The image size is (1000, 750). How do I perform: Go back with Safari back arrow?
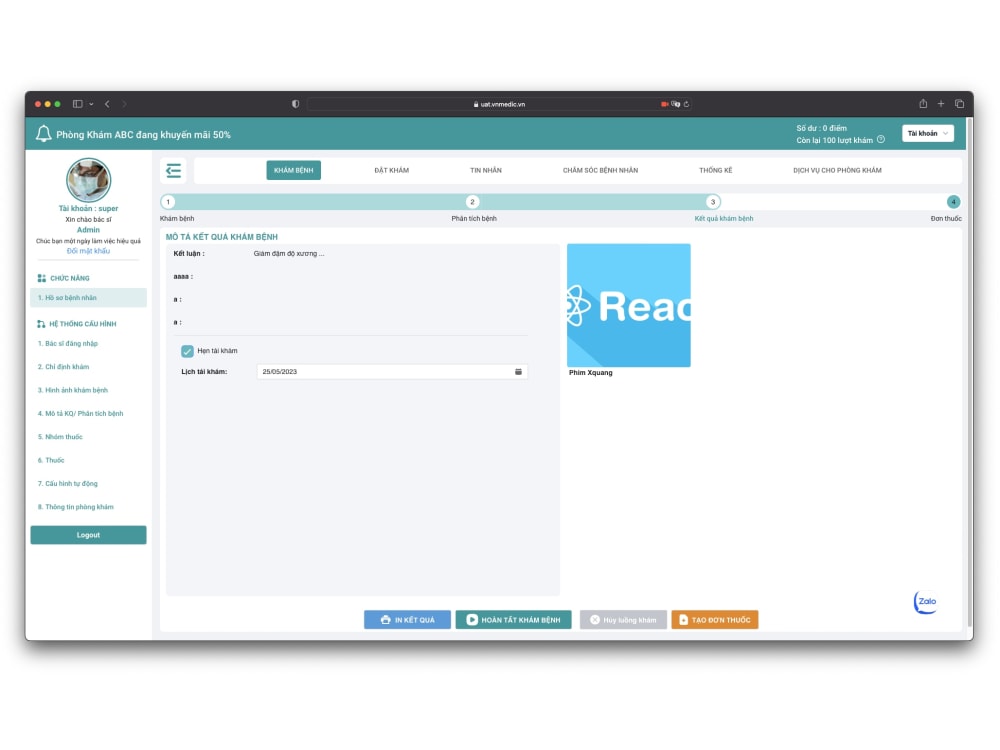(x=107, y=104)
